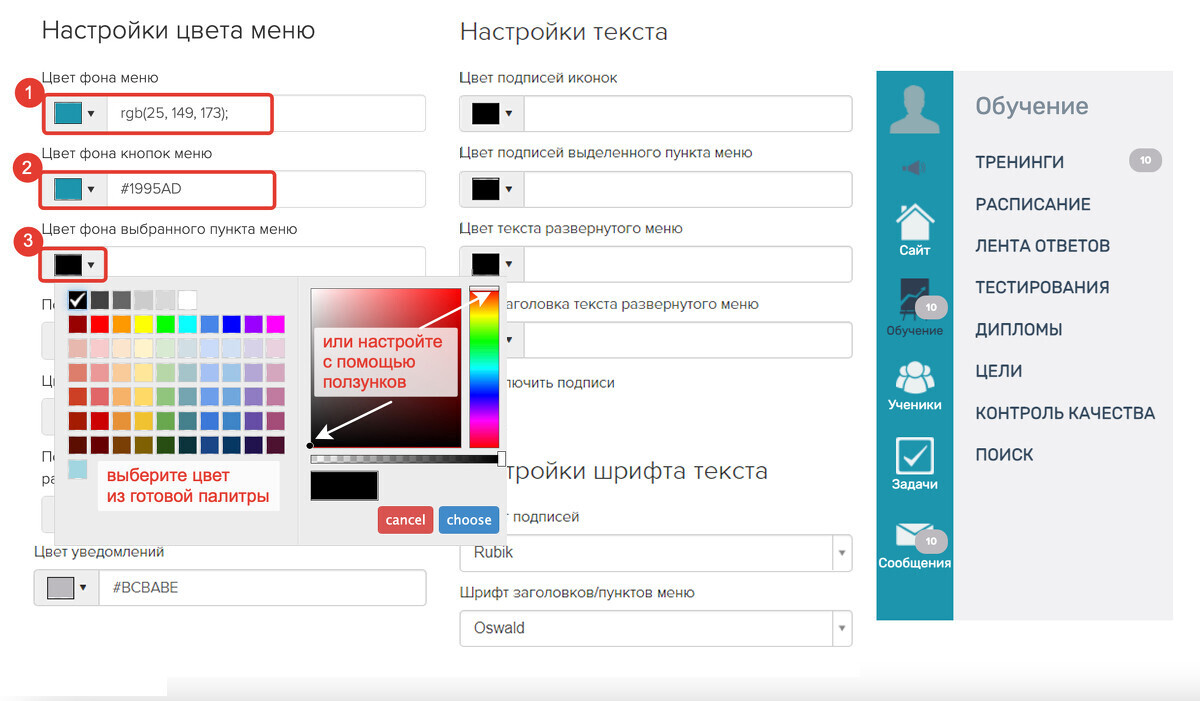Select the checked black swatch in palette
This screenshot has height=701, width=1200.
[x=78, y=299]
